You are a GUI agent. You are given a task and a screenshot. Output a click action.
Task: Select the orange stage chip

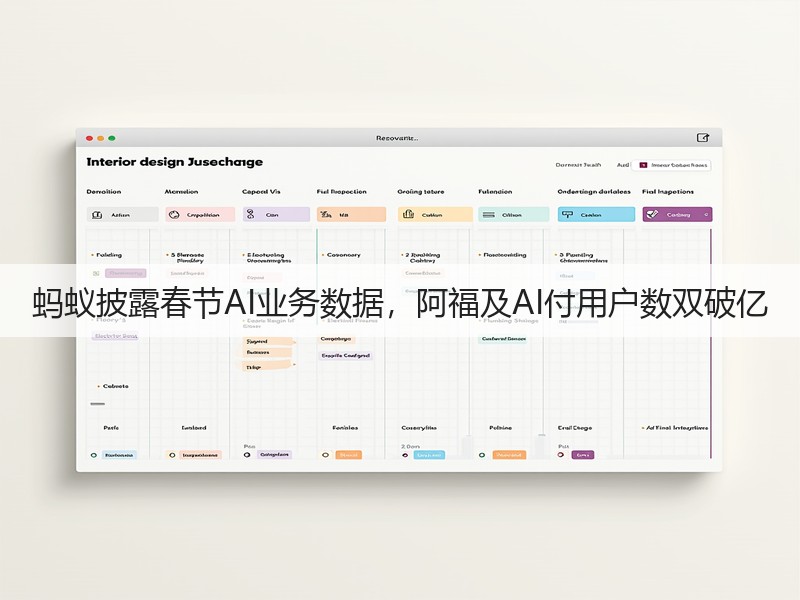351,215
